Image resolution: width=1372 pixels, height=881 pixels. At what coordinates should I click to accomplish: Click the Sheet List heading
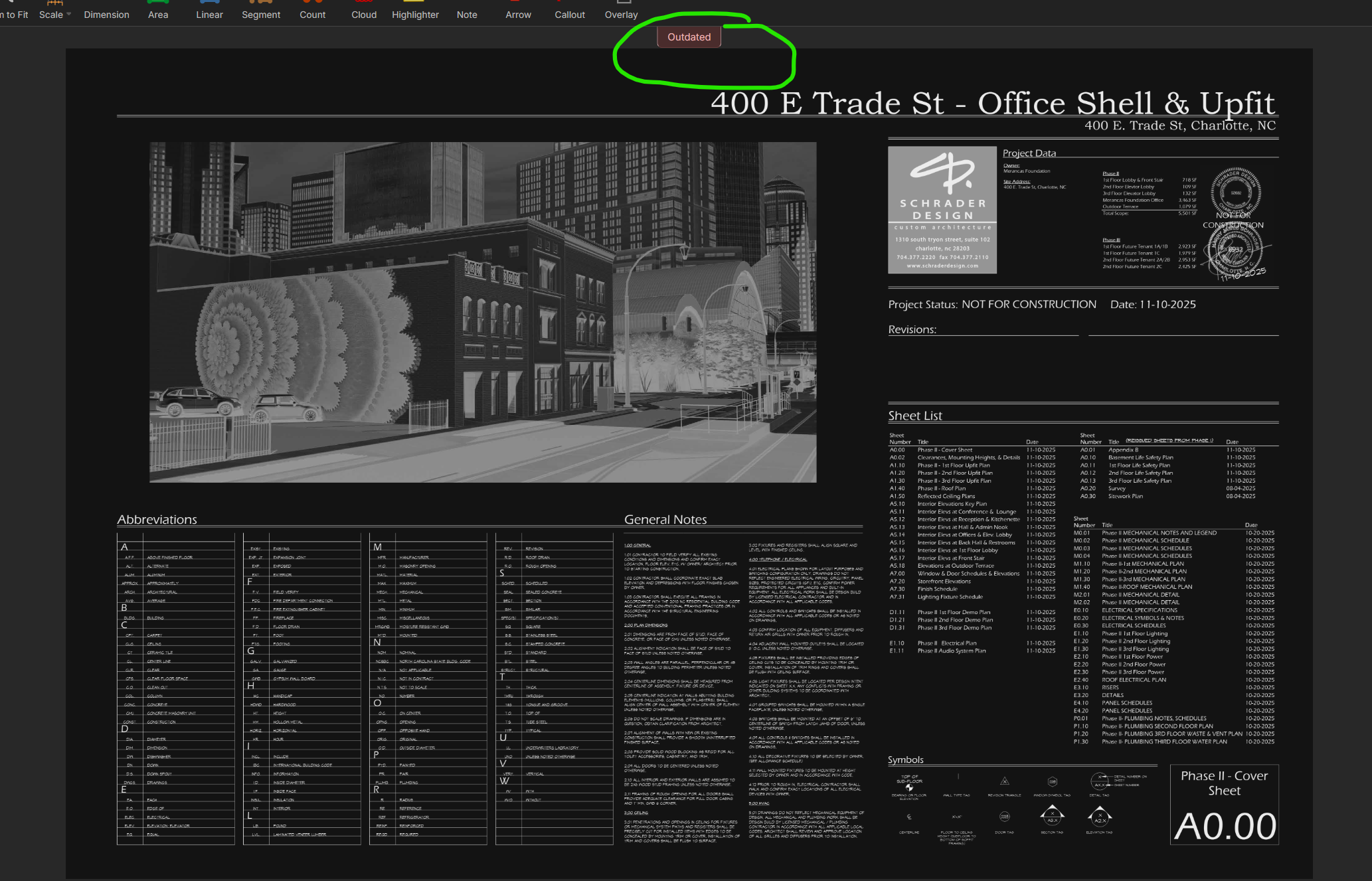(915, 416)
